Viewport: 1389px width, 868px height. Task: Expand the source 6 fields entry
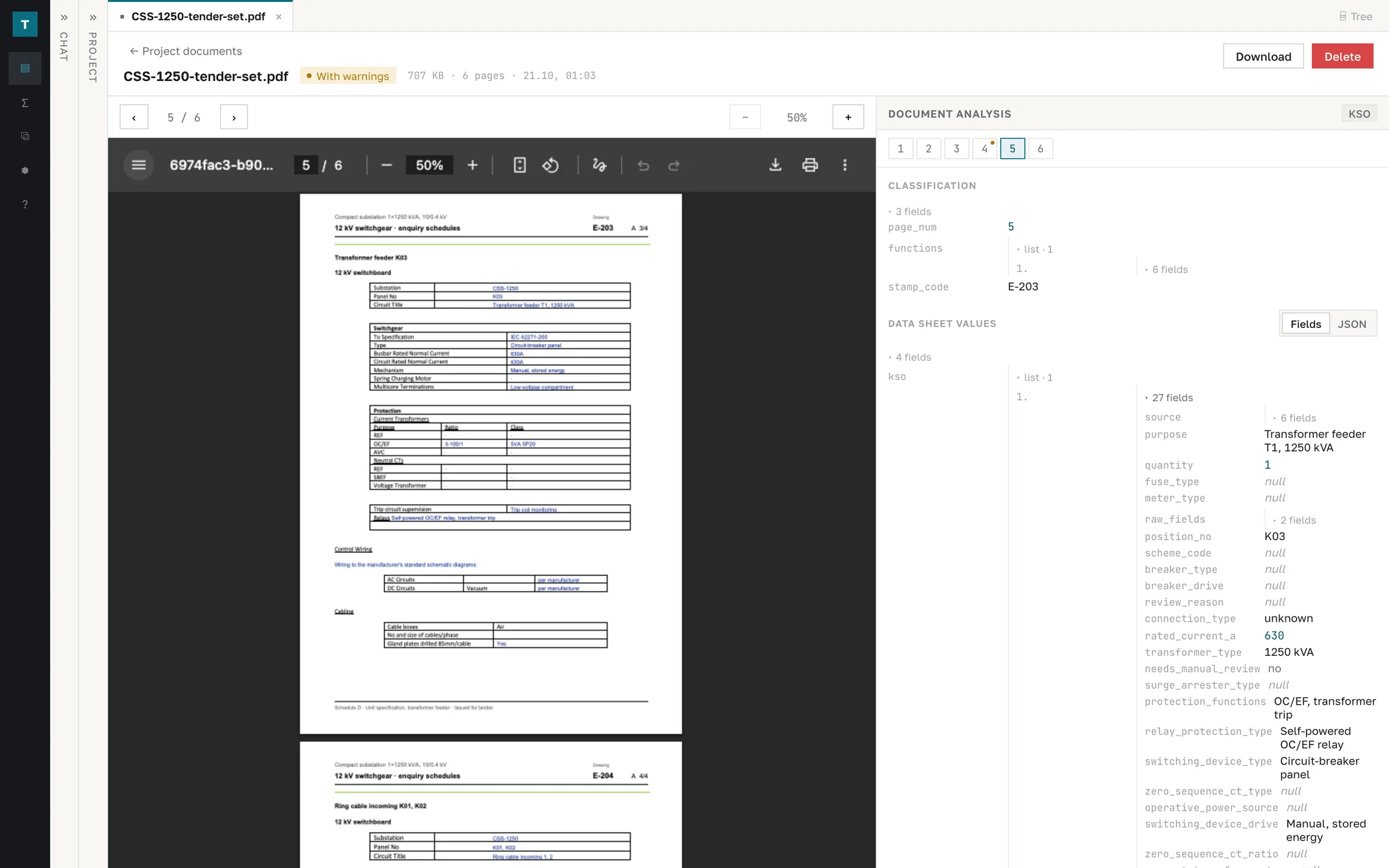1295,418
